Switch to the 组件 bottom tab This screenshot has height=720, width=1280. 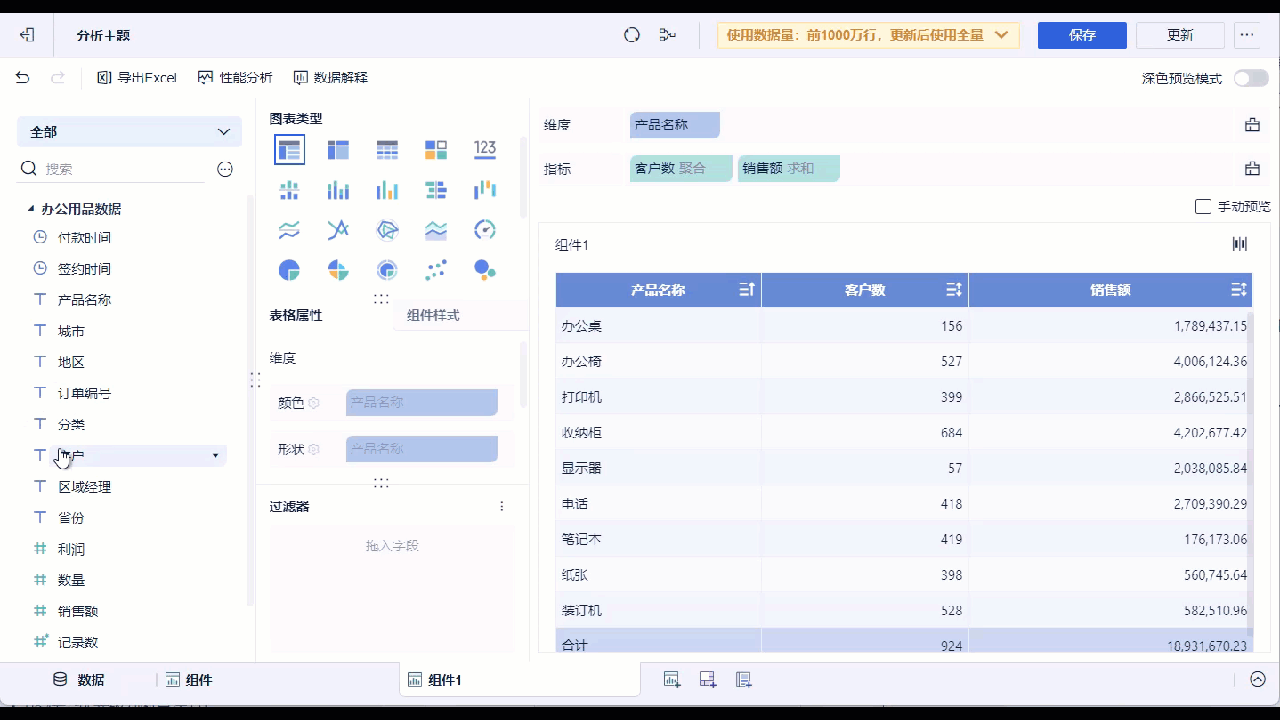pos(189,680)
